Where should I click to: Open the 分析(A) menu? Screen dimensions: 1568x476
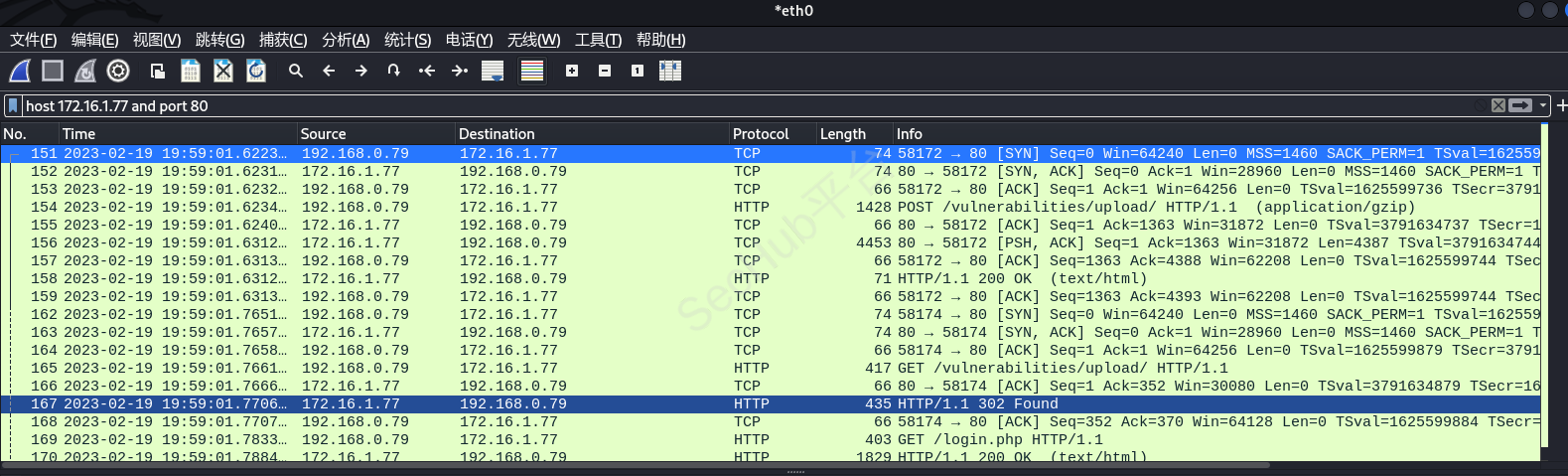(345, 40)
